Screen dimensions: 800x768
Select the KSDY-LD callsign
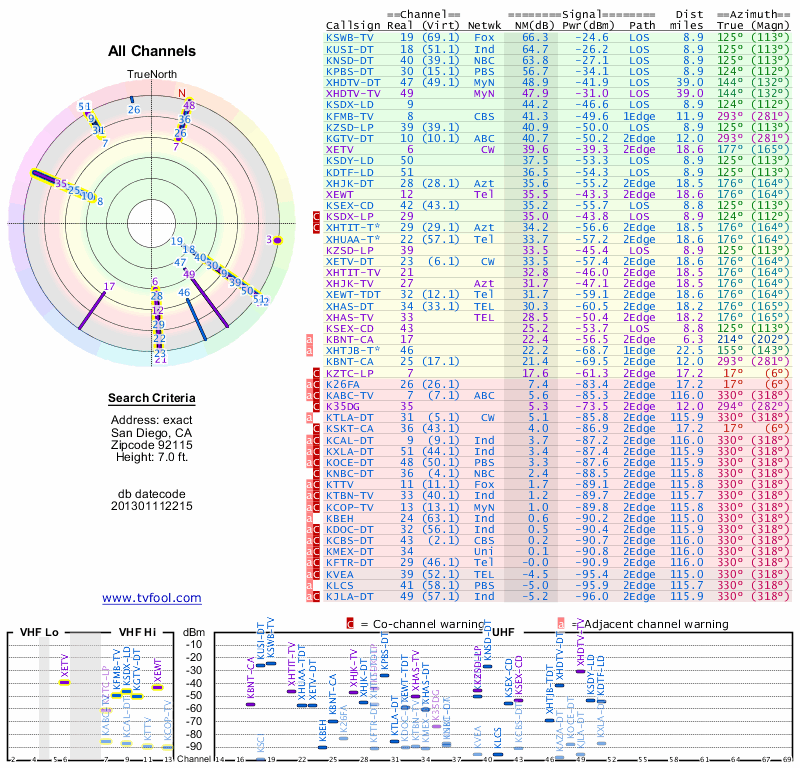pyautogui.click(x=349, y=161)
